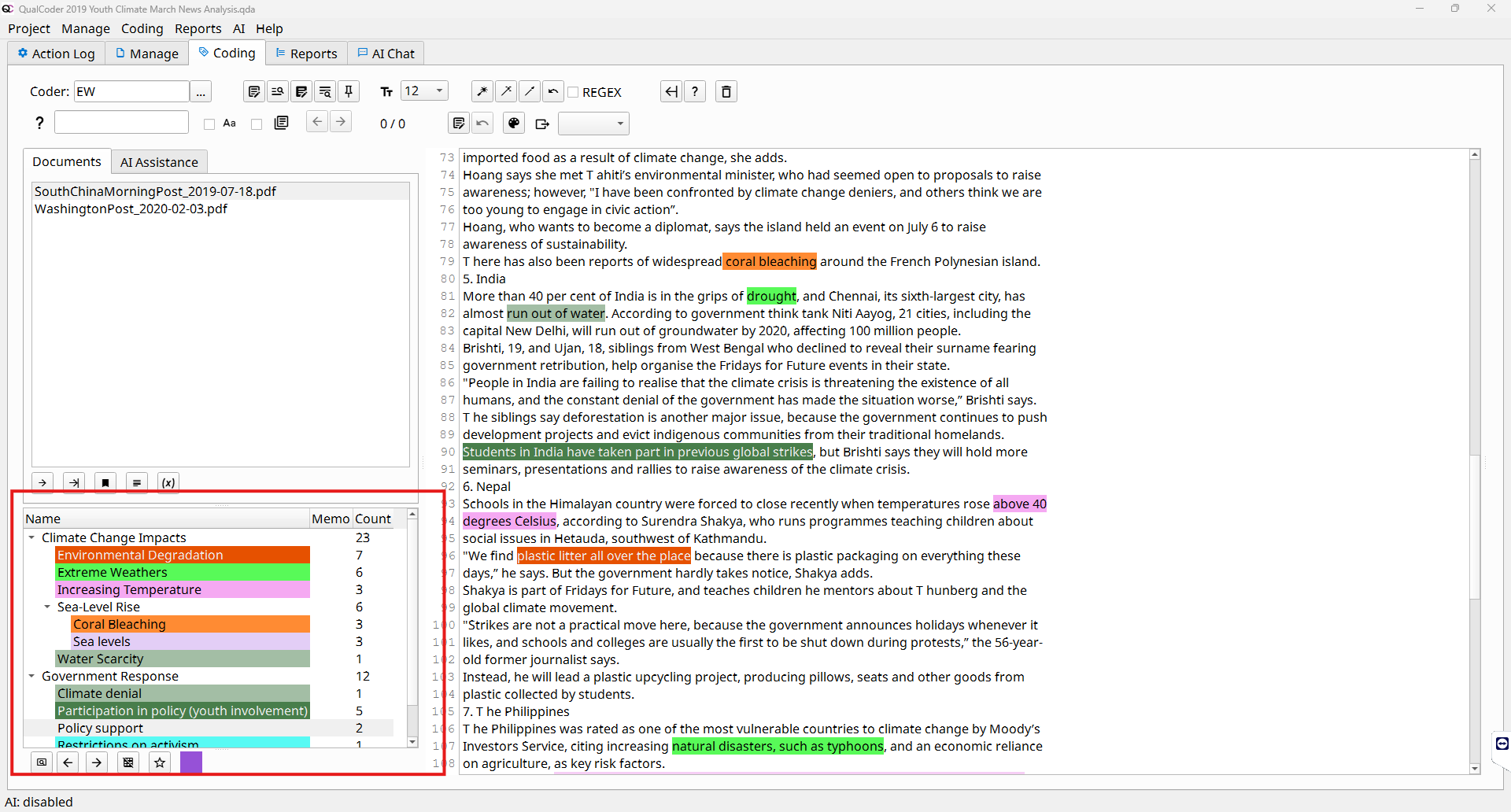Switch to the AI Chat tab
The image size is (1511, 812).
coord(386,54)
